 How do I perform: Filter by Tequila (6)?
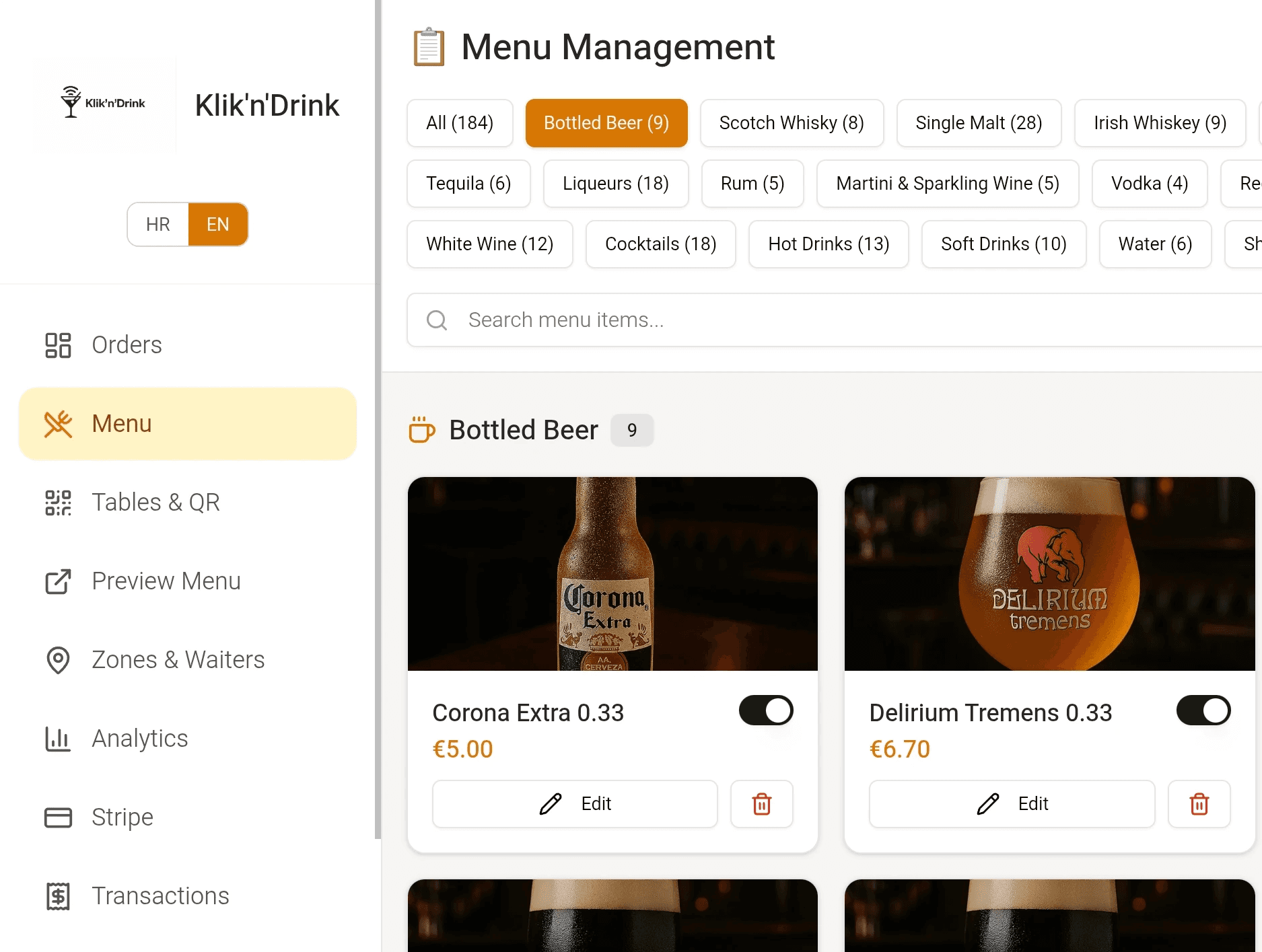(x=468, y=184)
